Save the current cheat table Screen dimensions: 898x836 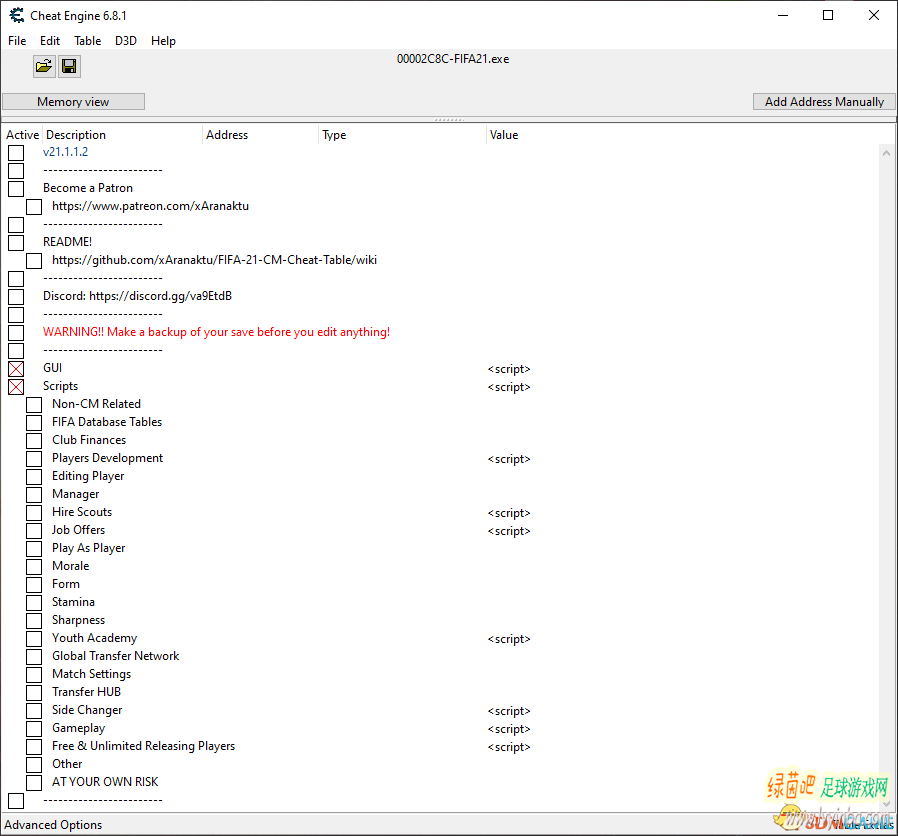69,66
